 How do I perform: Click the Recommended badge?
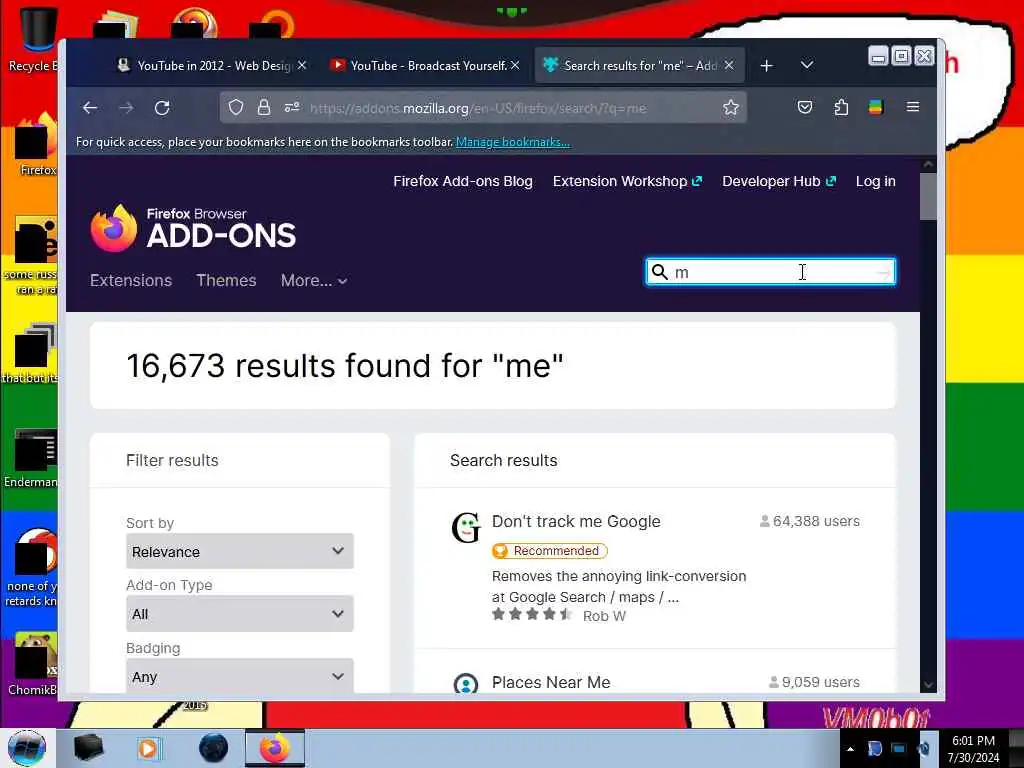point(549,551)
